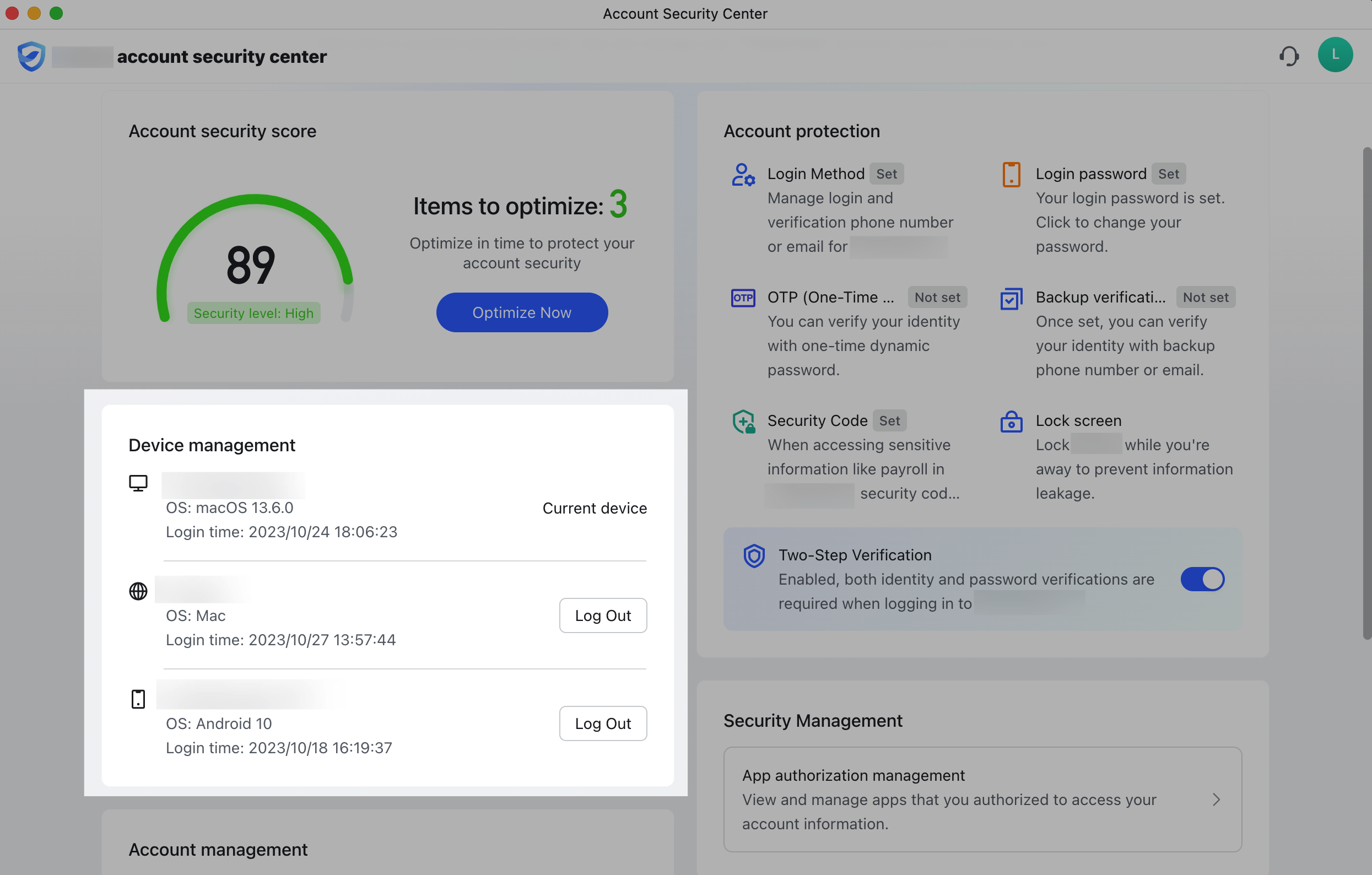1372x875 pixels.
Task: Log out the Mac browser session
Action: (603, 615)
